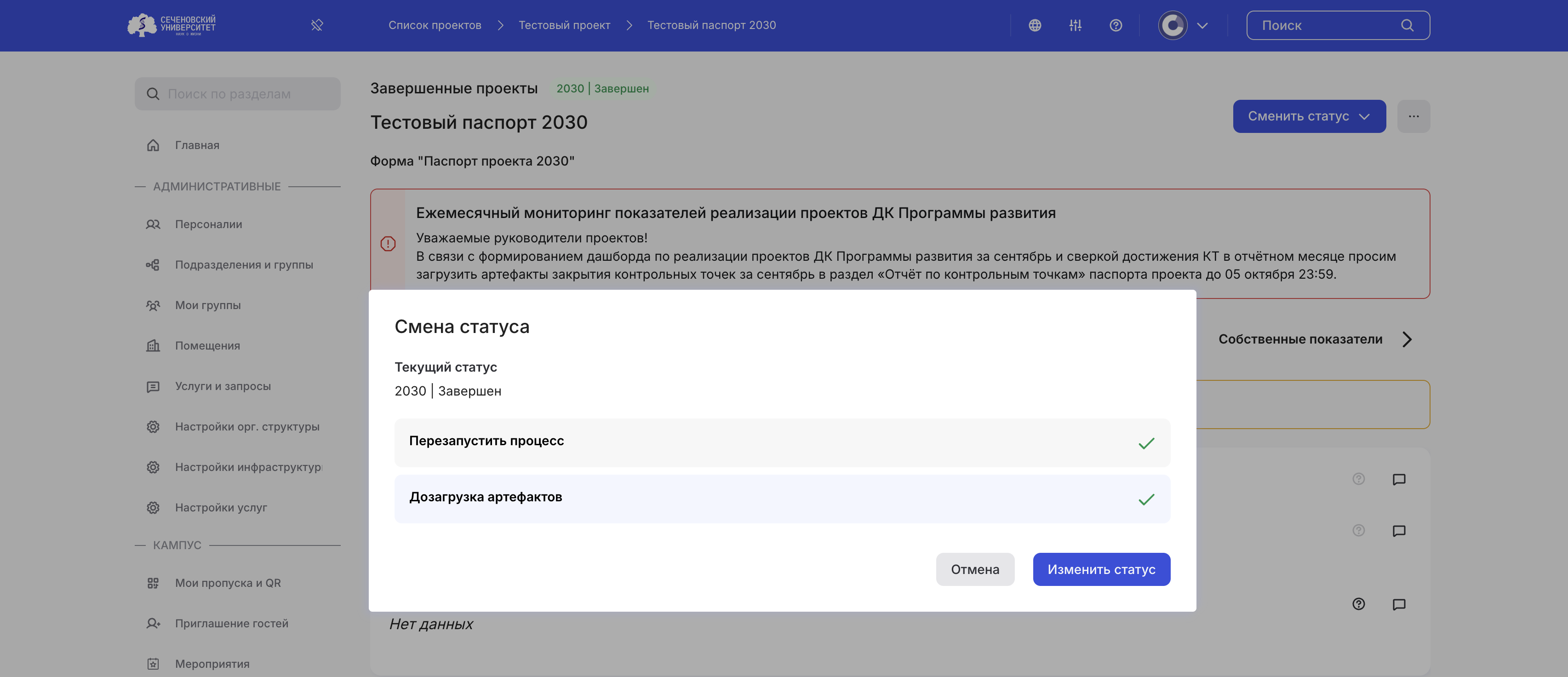Click the Sechenov University logo
Viewport: 1568px width, 677px height.
click(x=172, y=26)
